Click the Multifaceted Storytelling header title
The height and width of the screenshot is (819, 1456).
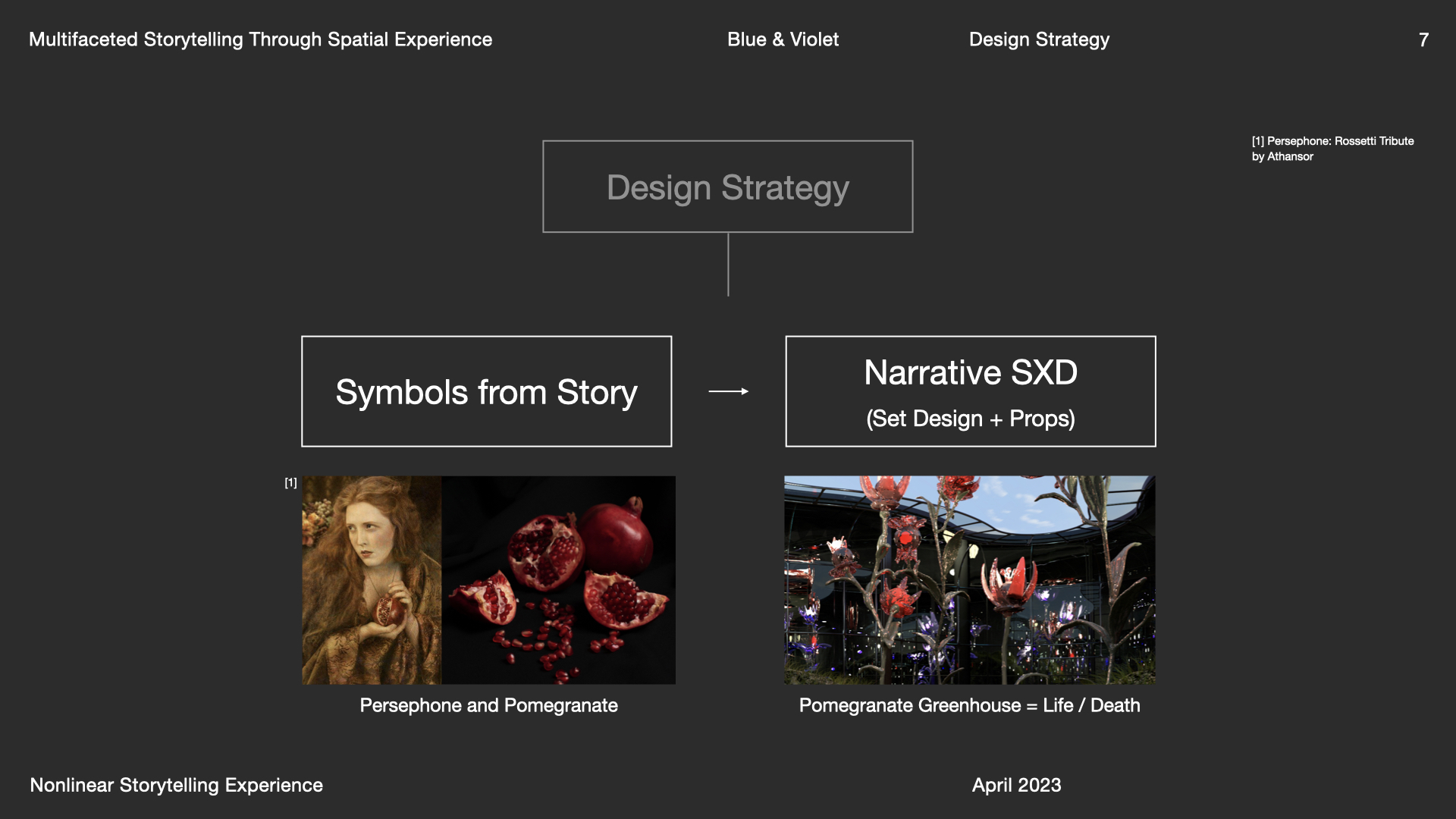click(x=260, y=39)
